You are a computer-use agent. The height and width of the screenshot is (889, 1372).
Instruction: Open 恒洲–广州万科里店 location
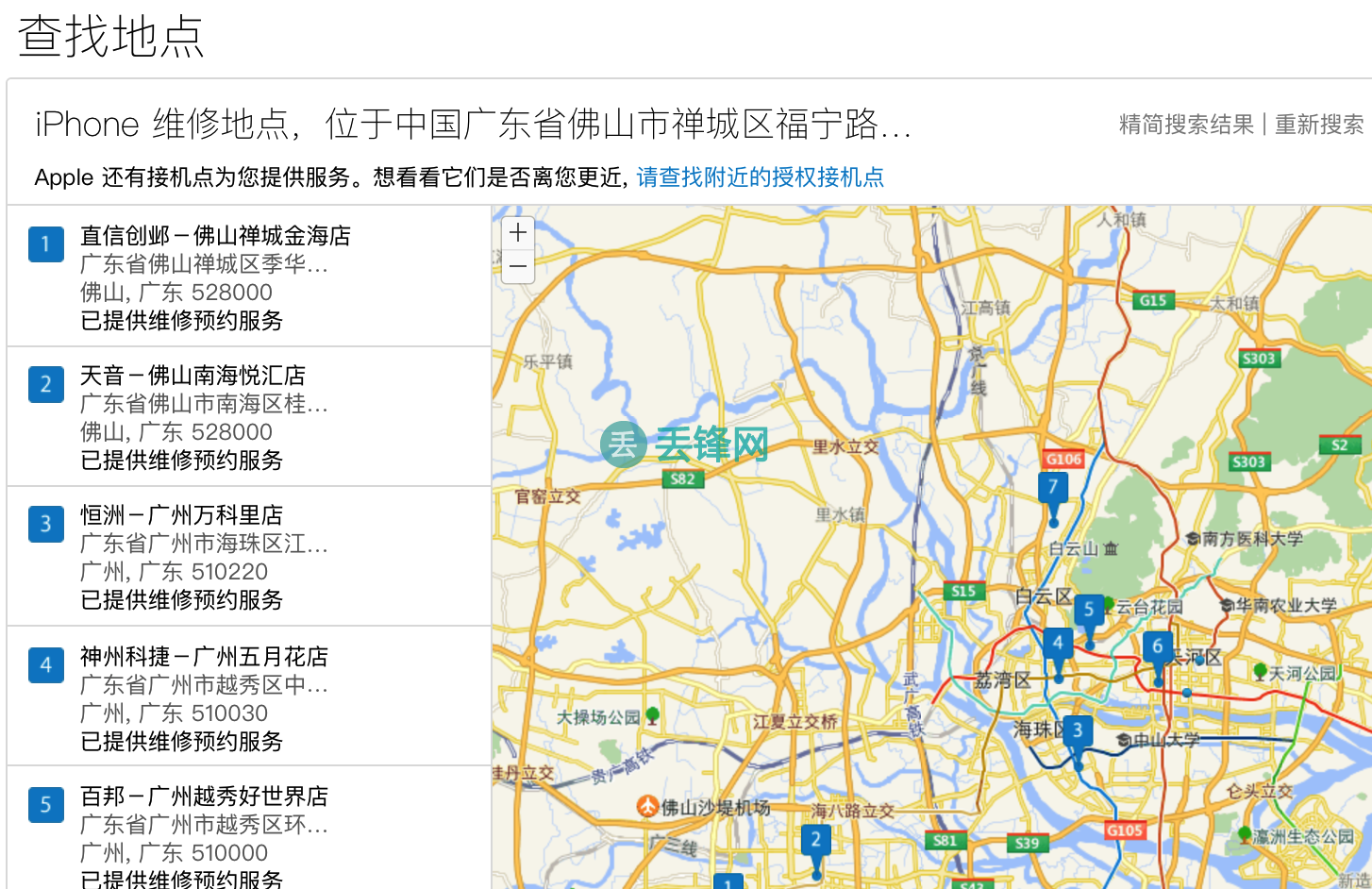pos(181,515)
